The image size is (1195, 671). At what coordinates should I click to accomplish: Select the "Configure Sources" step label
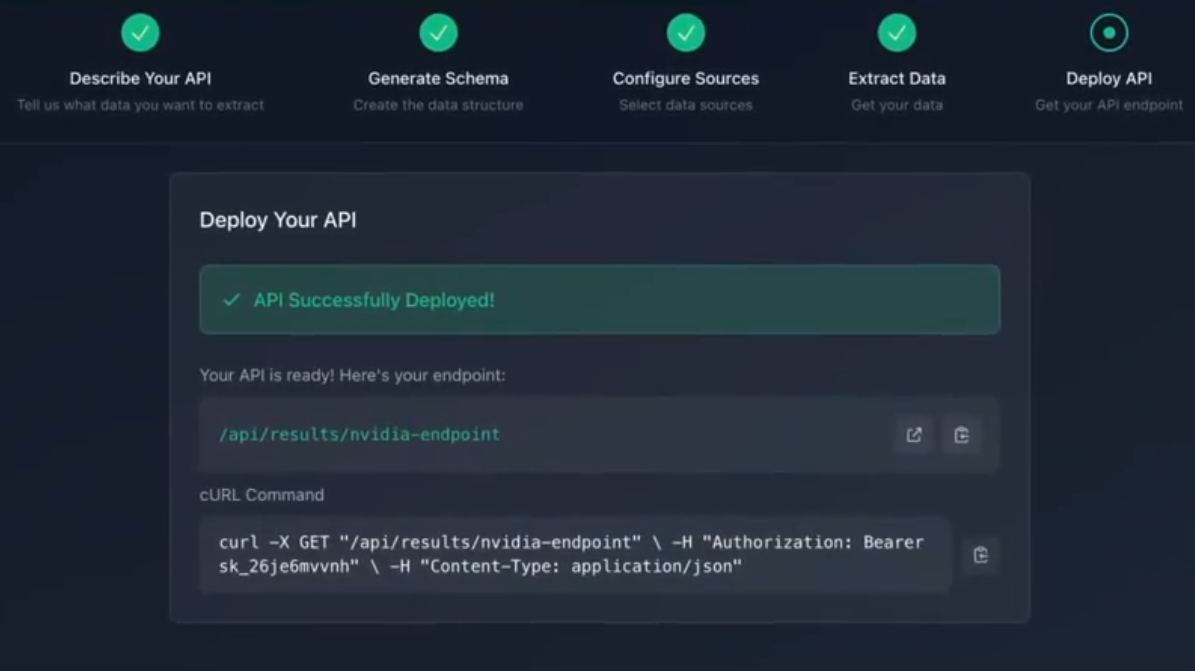(x=685, y=78)
